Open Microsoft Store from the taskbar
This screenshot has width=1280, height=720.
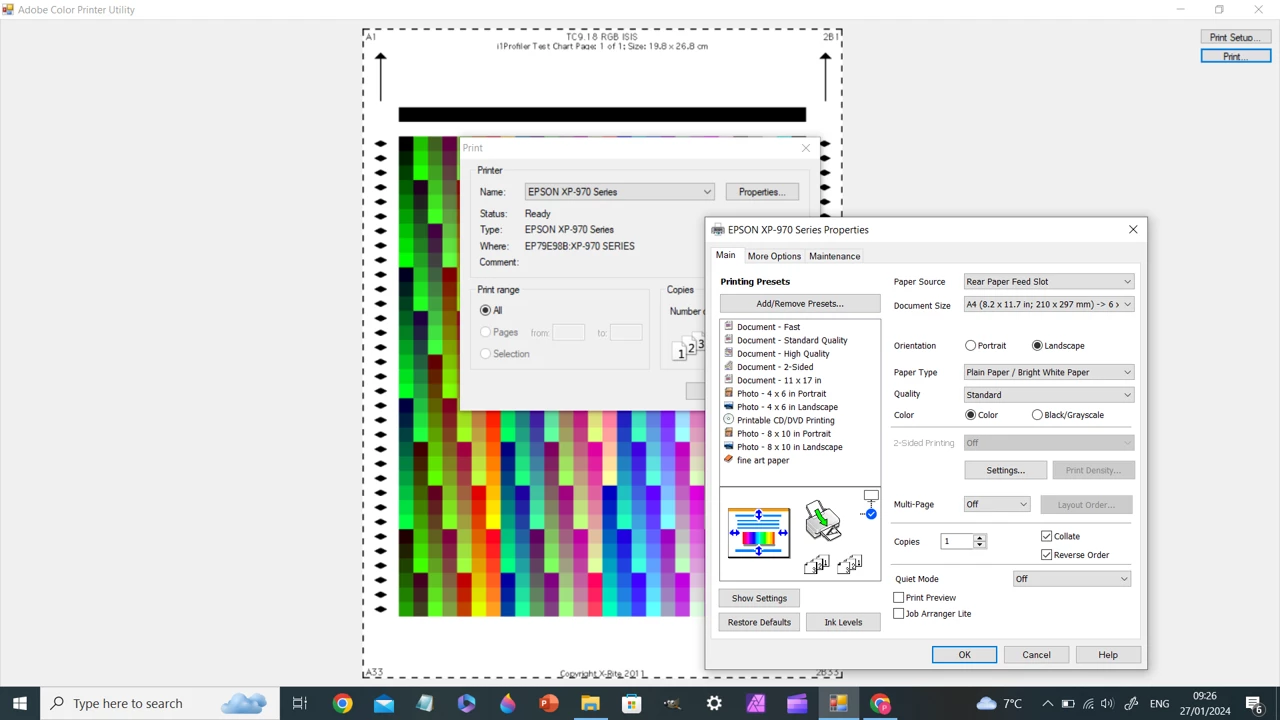tap(631, 703)
